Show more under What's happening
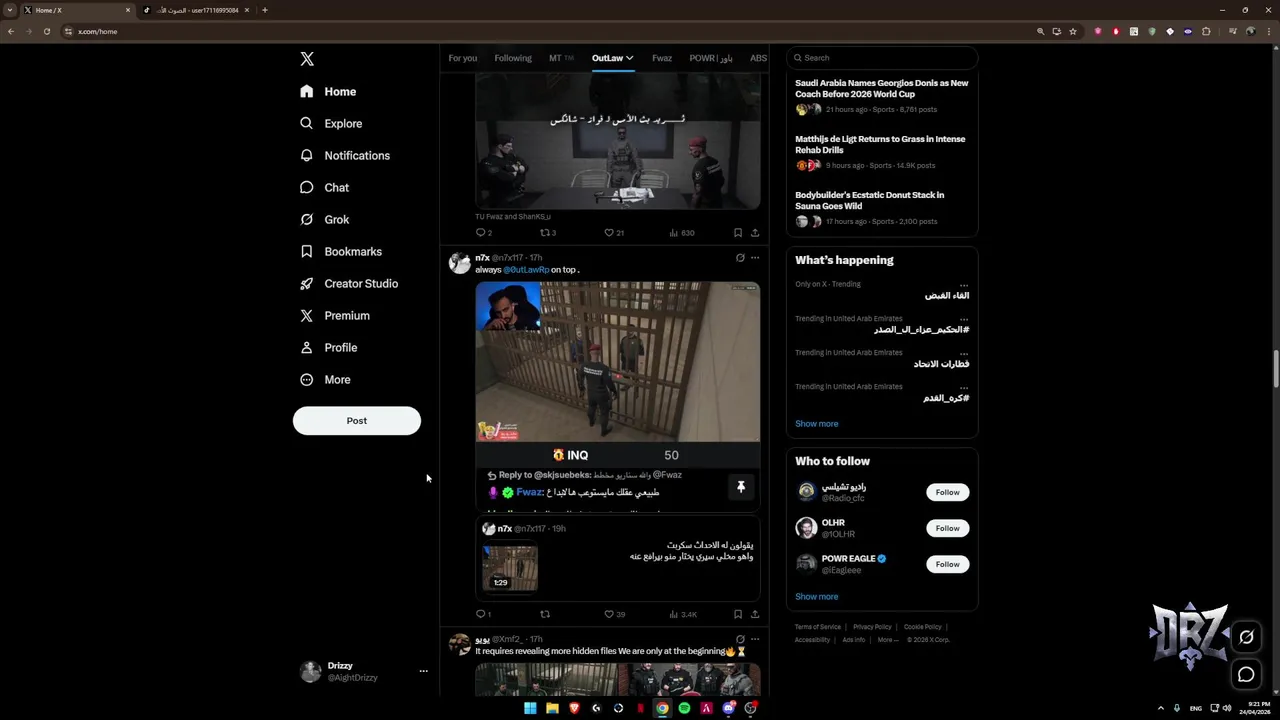 coord(816,424)
